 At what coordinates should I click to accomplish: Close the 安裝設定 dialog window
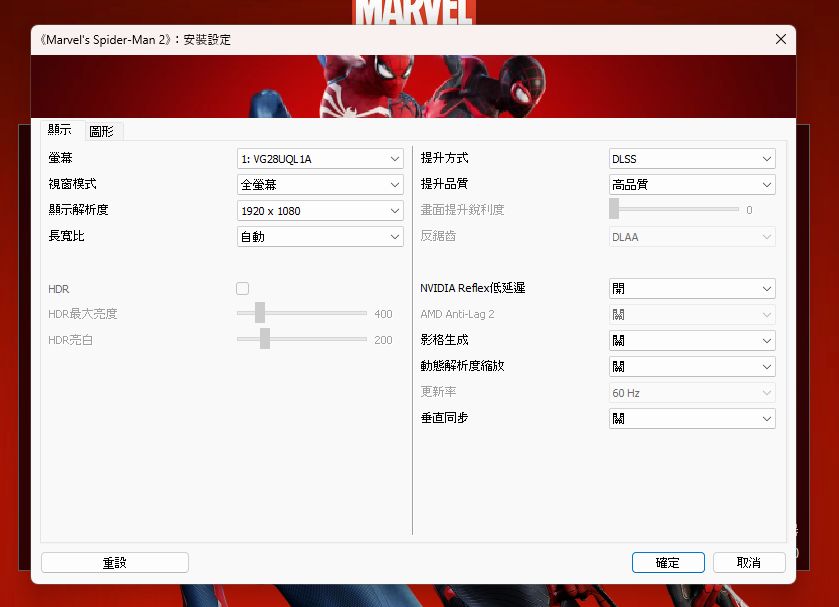(x=781, y=39)
